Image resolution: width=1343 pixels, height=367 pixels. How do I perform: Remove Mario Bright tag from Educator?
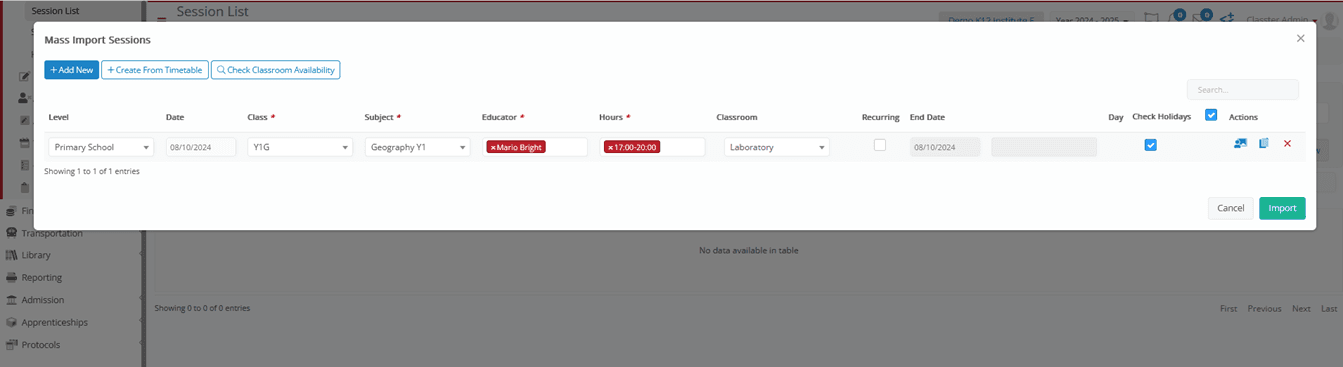tap(493, 147)
